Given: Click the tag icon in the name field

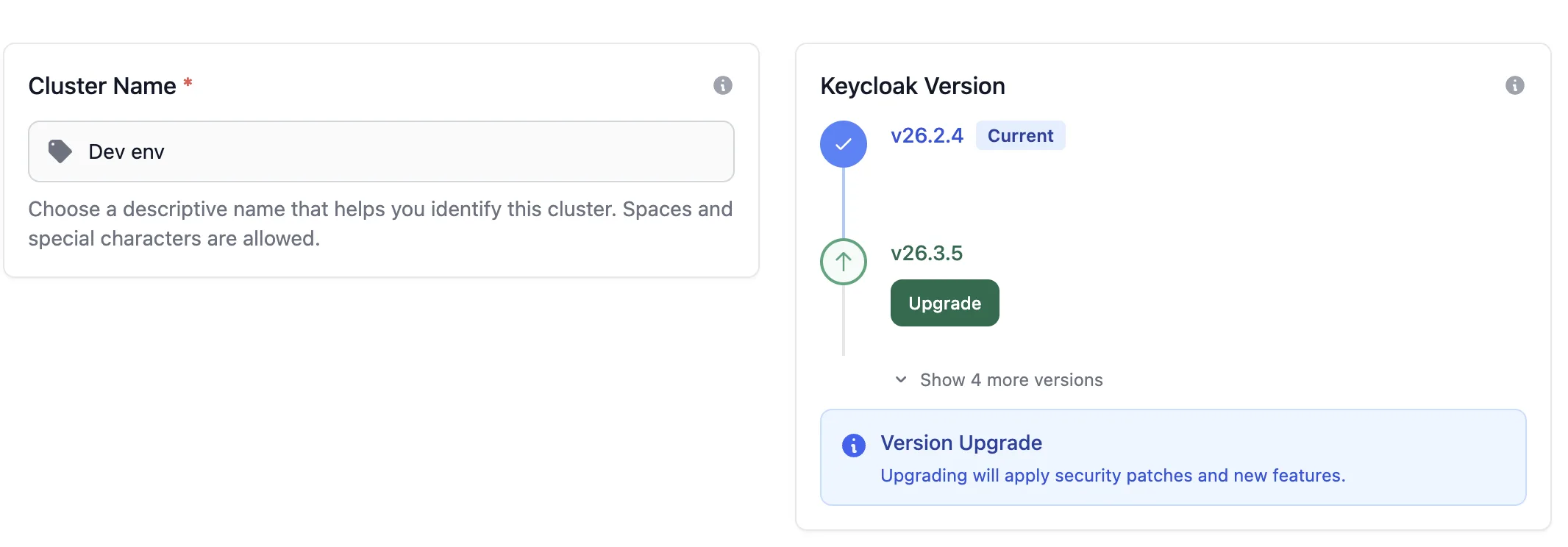Looking at the screenshot, I should [60, 151].
